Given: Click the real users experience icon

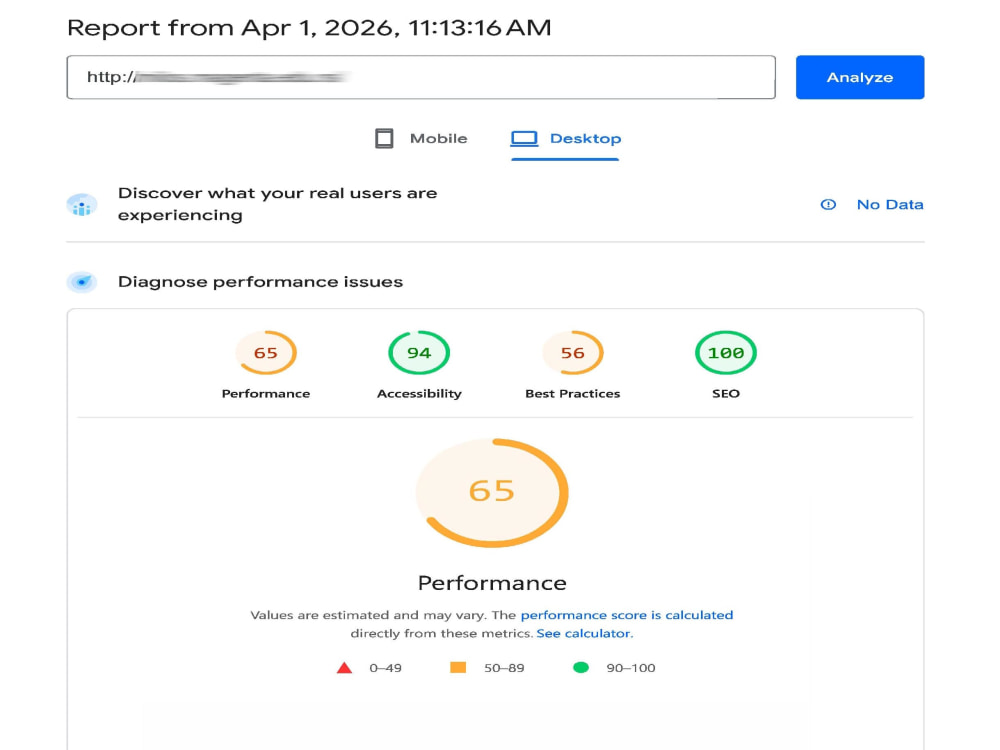Looking at the screenshot, I should pos(82,205).
